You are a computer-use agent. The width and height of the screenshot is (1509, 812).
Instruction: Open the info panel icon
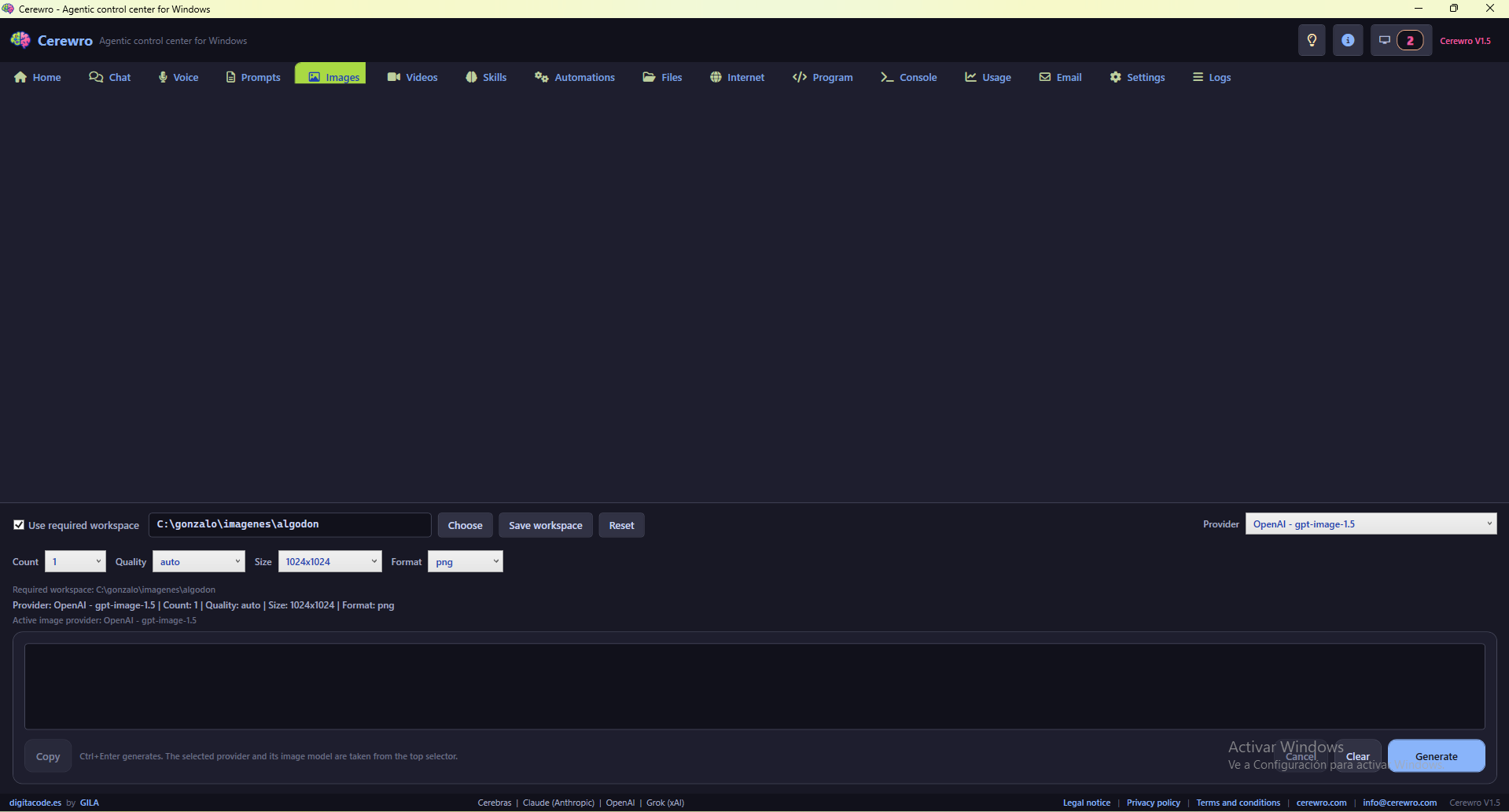1348,39
